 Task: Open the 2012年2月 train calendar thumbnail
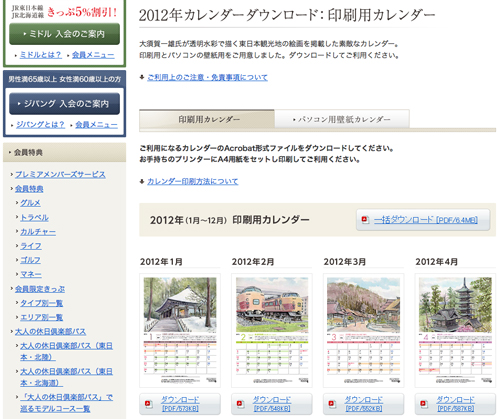272,331
